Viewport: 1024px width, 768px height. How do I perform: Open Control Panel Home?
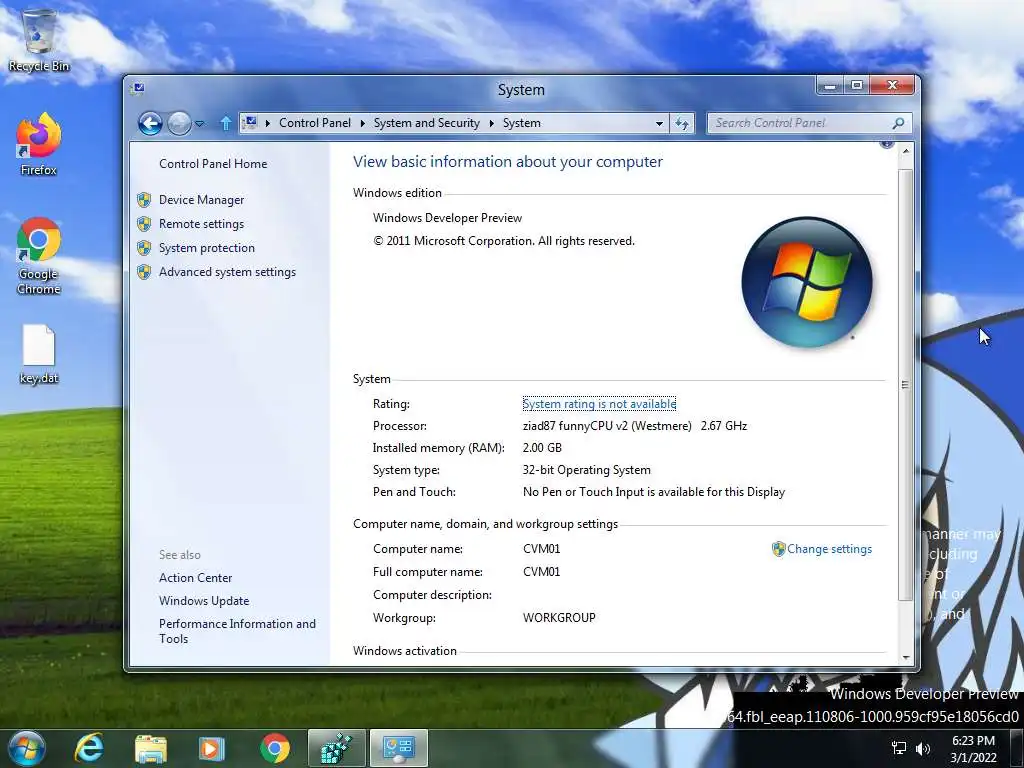pos(213,164)
